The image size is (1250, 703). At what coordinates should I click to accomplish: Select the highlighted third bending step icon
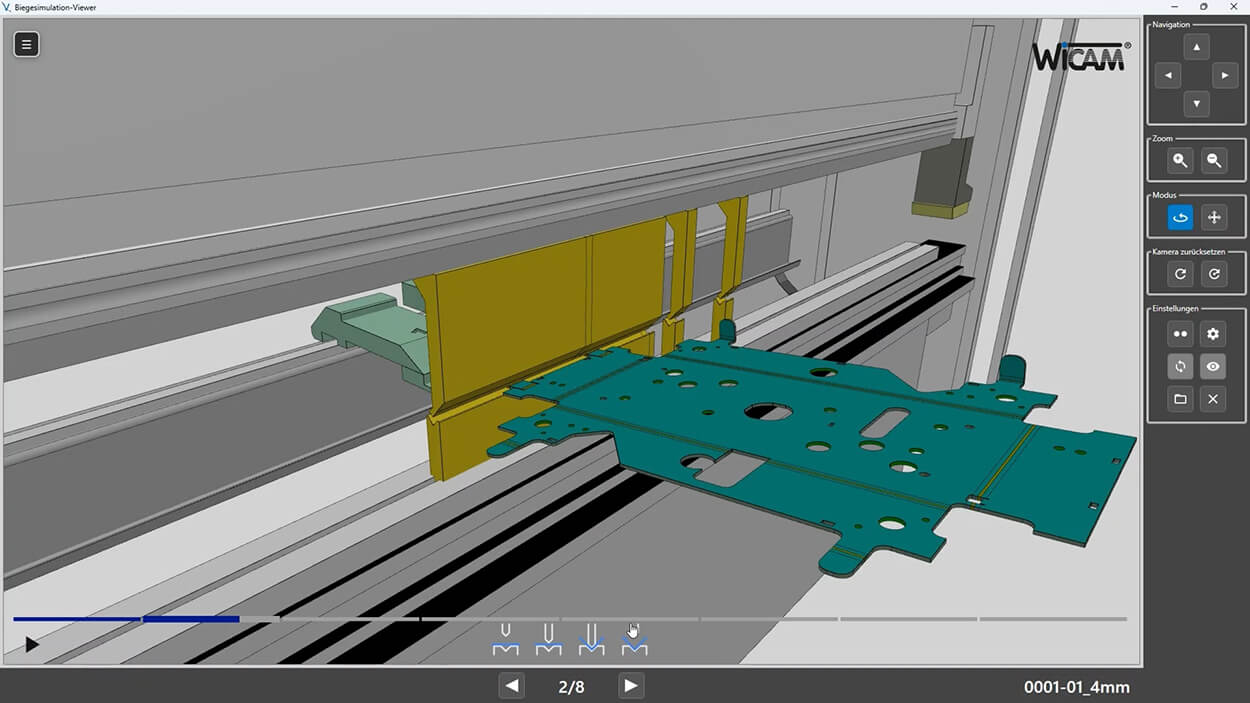(x=591, y=638)
